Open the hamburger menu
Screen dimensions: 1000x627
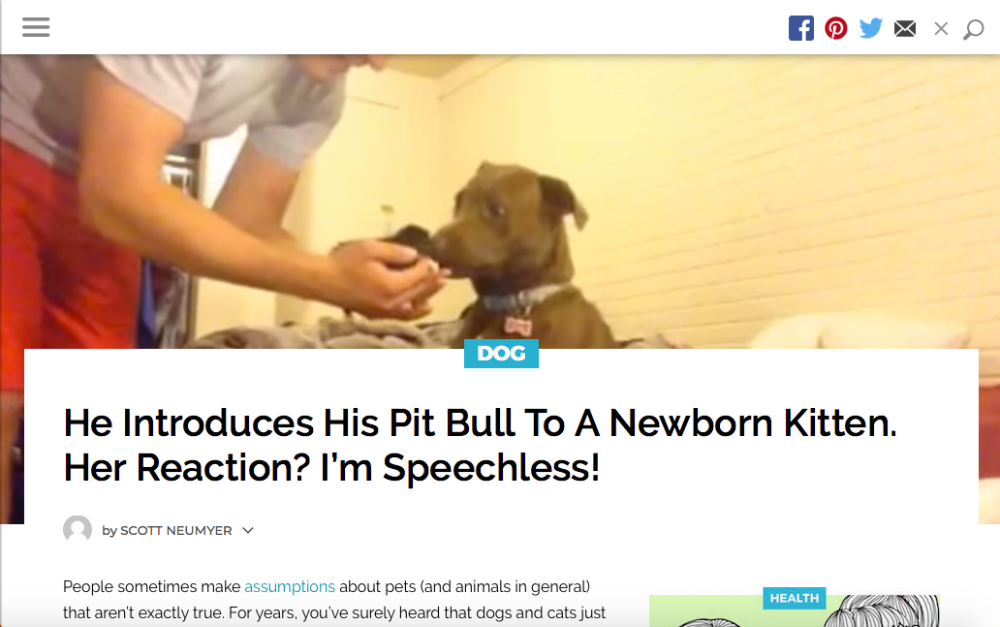click(36, 27)
